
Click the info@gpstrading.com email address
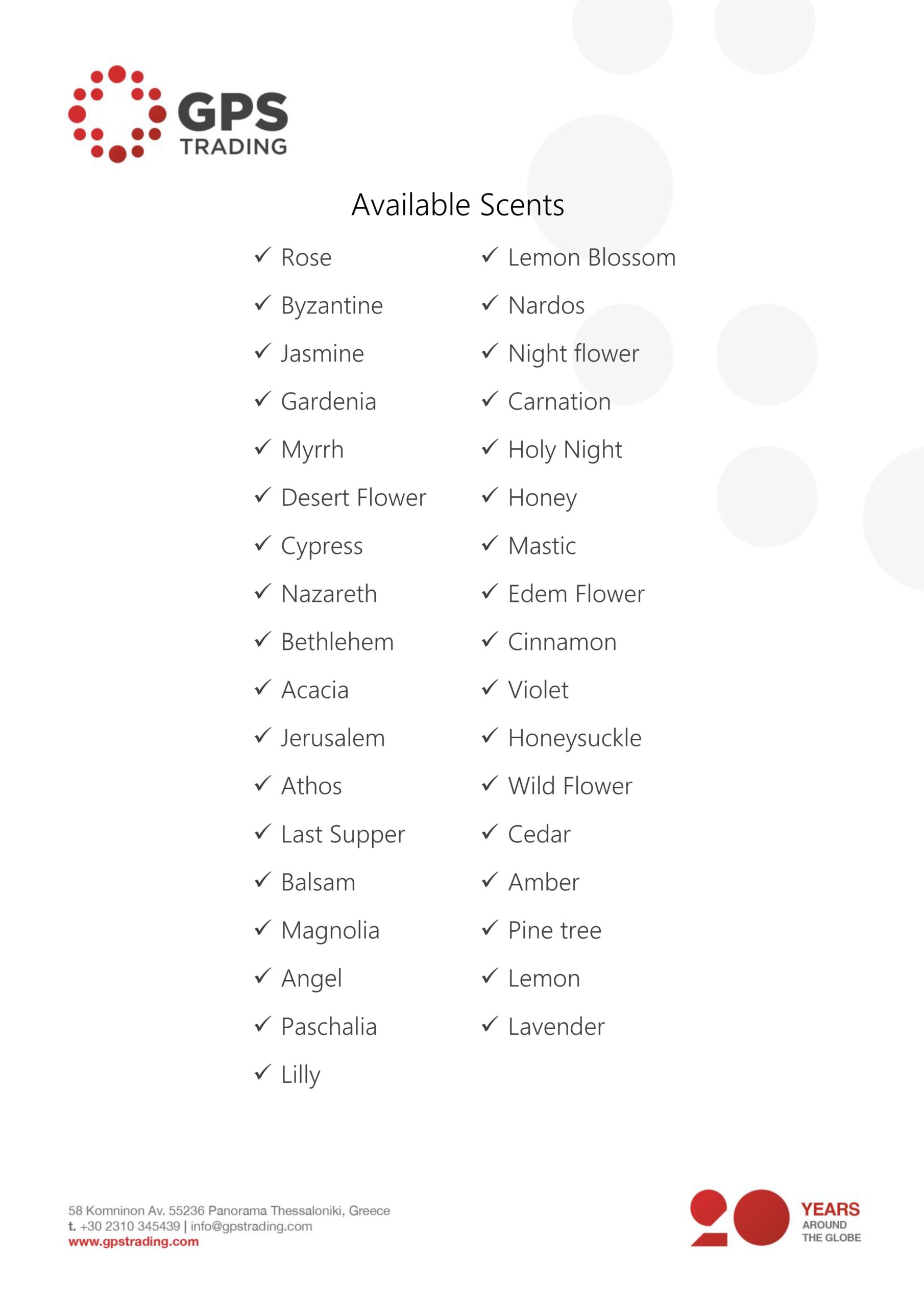(x=251, y=1226)
